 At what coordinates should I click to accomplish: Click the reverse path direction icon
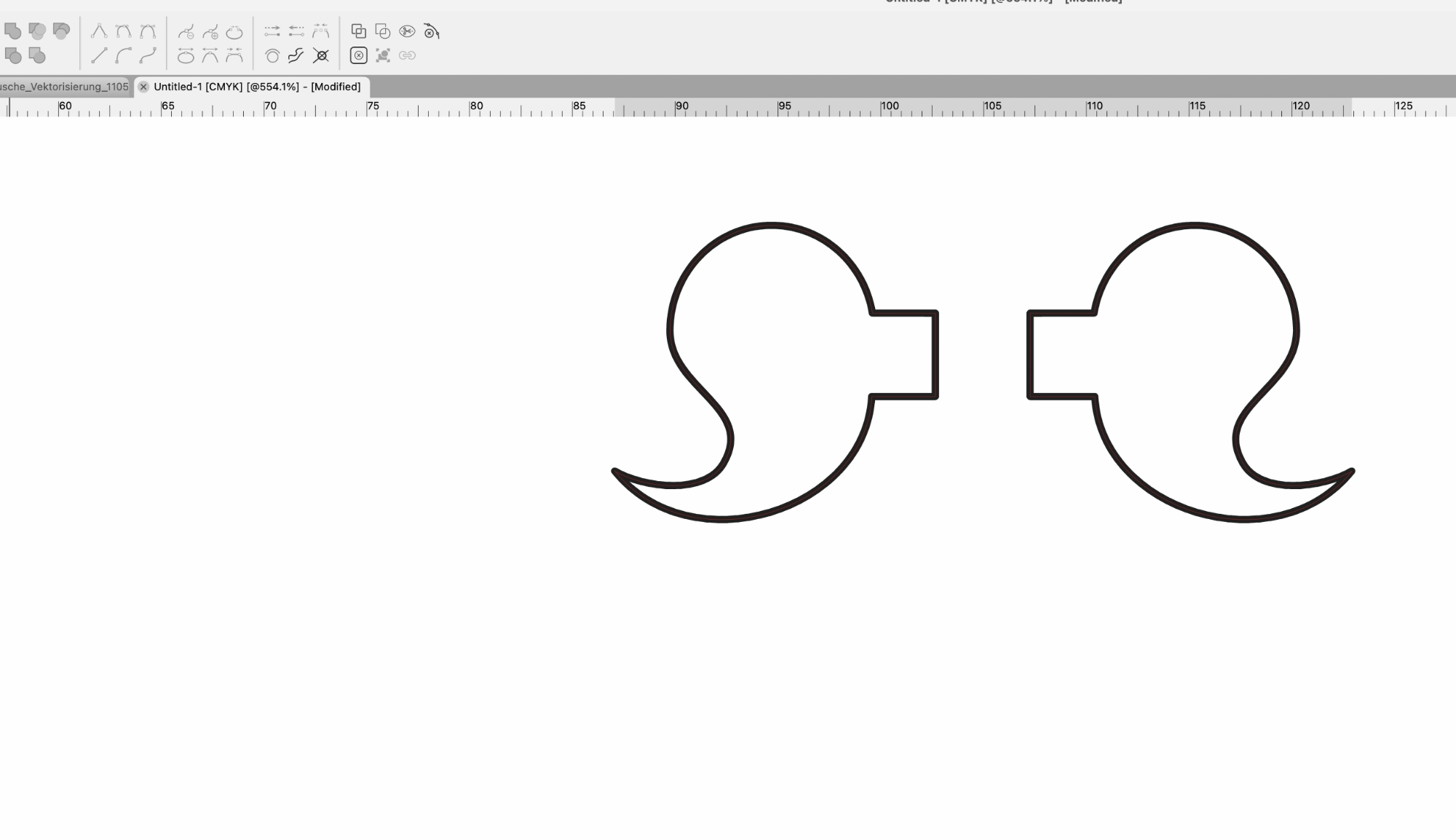tap(296, 31)
